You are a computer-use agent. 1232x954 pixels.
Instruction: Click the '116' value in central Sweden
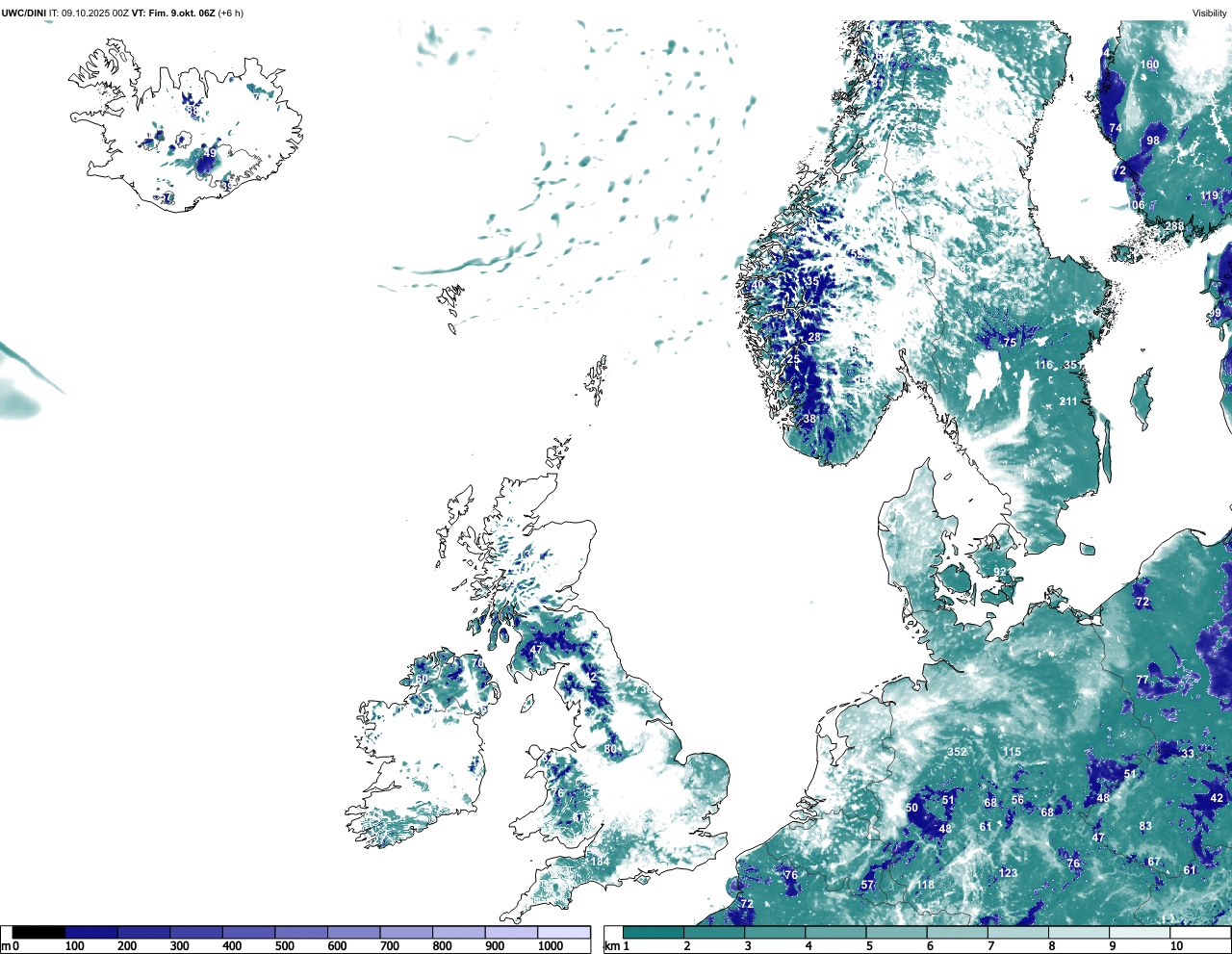pyautogui.click(x=1043, y=365)
